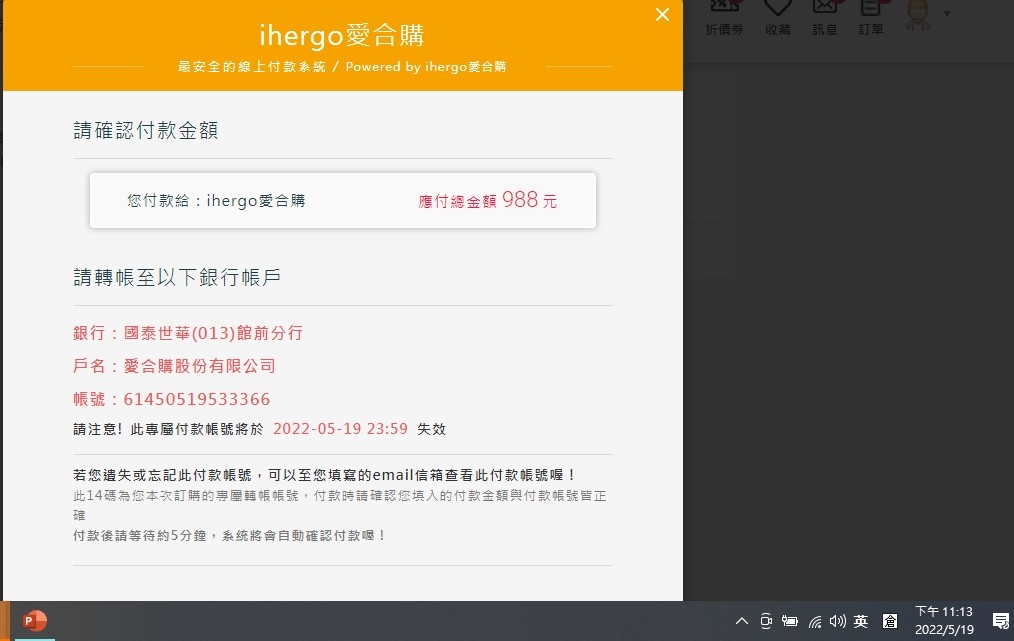This screenshot has height=641, width=1014.
Task: Show hidden tray icons chevron
Action: pos(742,621)
